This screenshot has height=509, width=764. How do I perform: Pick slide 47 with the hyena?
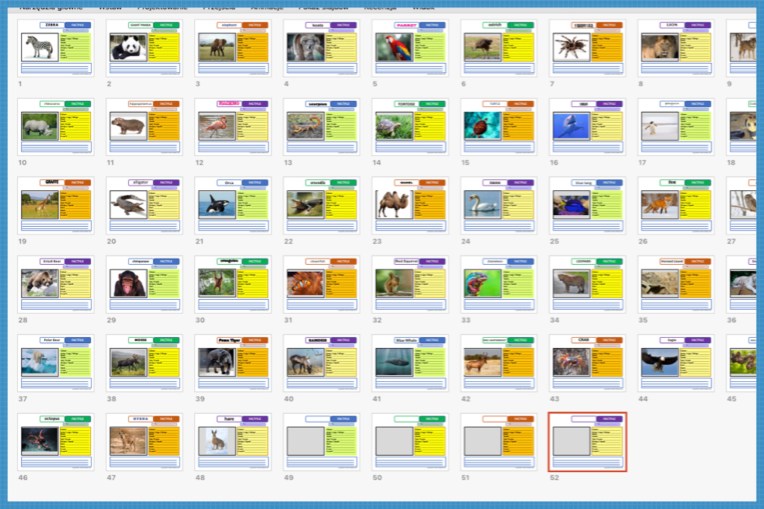tap(144, 442)
